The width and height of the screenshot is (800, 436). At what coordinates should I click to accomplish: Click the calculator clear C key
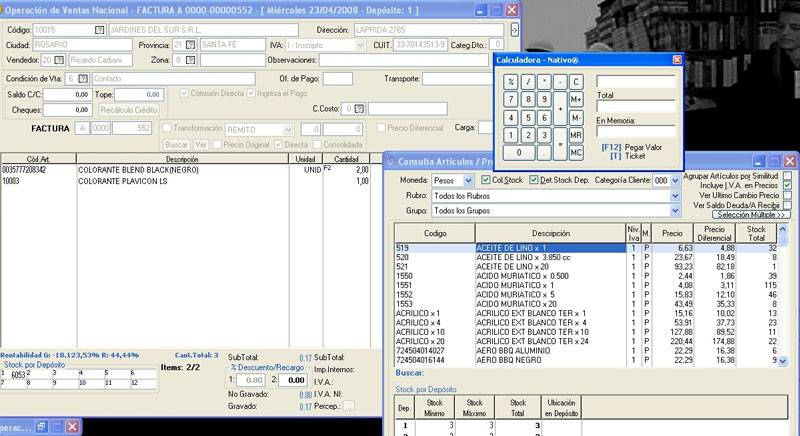click(576, 82)
